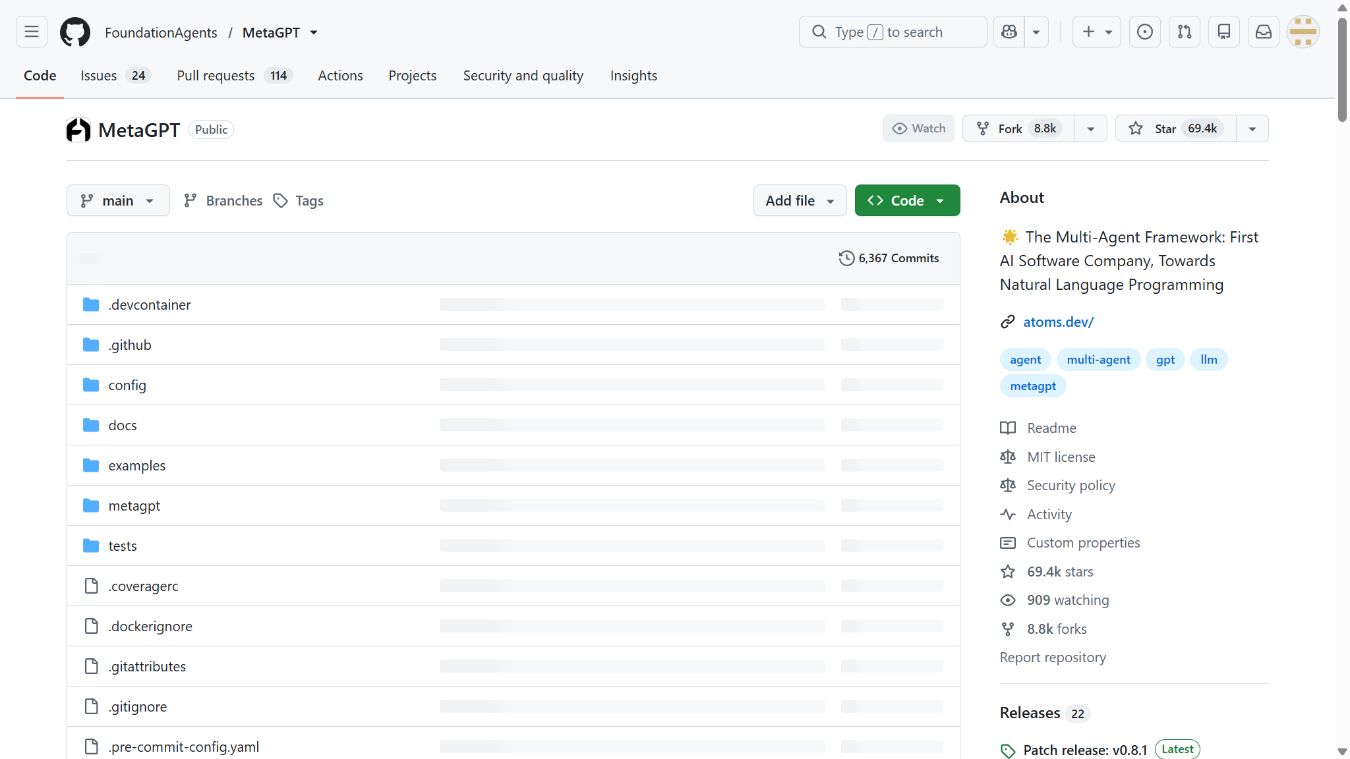Open the hamburger navigation menu
This screenshot has width=1350, height=759.
click(32, 32)
